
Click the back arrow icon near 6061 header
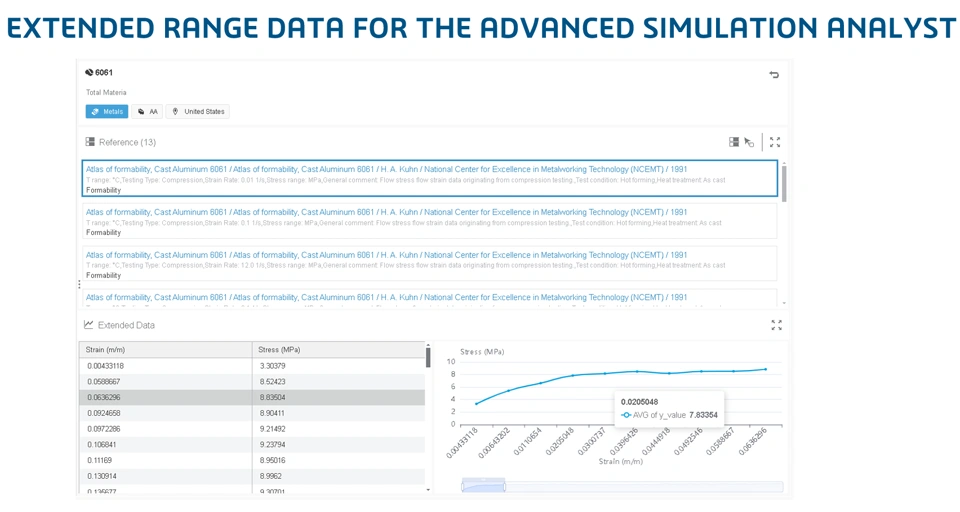tap(774, 75)
